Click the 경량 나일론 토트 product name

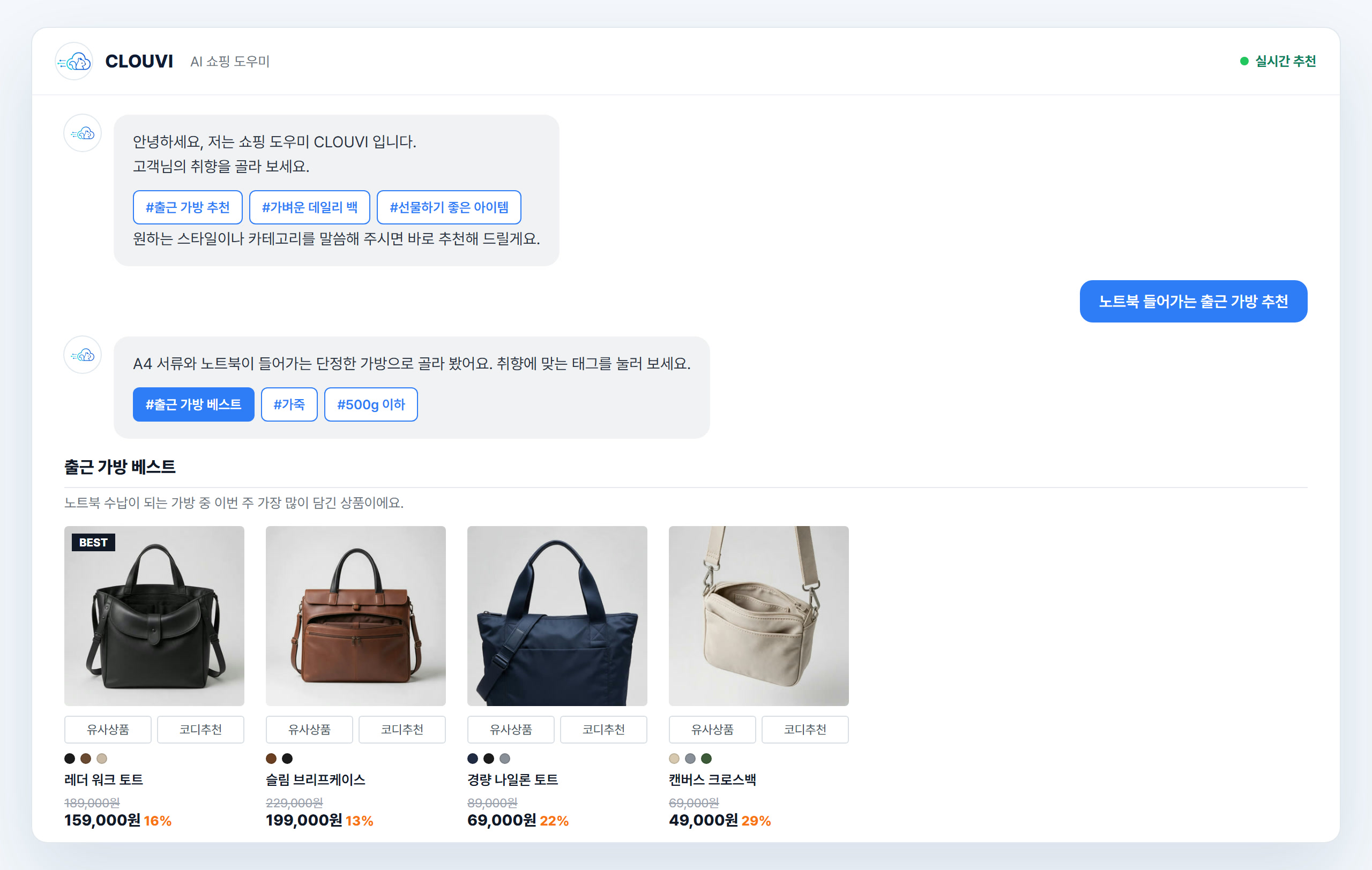(x=513, y=779)
